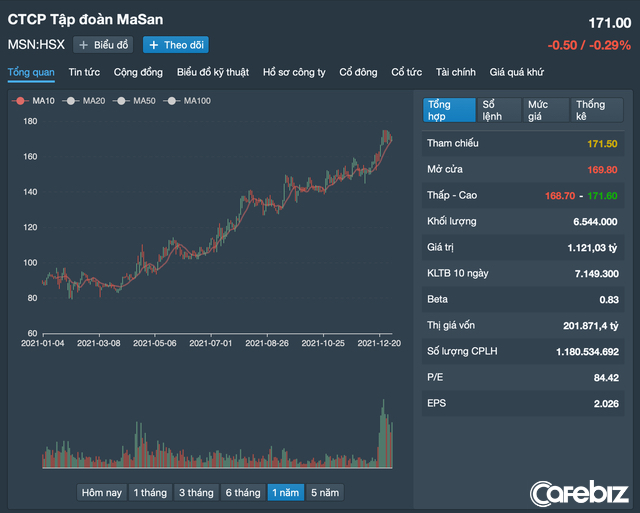Click the low price 168.70
The height and width of the screenshot is (513, 640).
click(560, 196)
